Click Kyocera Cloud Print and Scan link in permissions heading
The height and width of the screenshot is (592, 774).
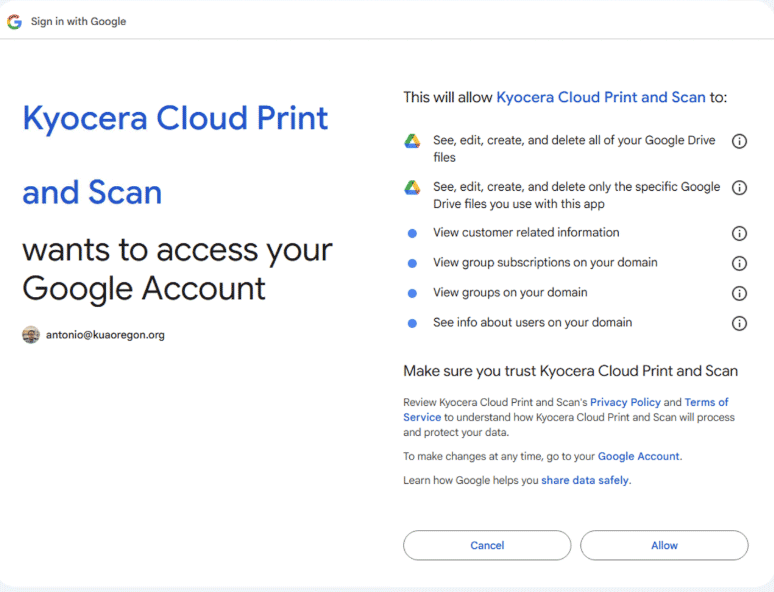[x=601, y=97]
